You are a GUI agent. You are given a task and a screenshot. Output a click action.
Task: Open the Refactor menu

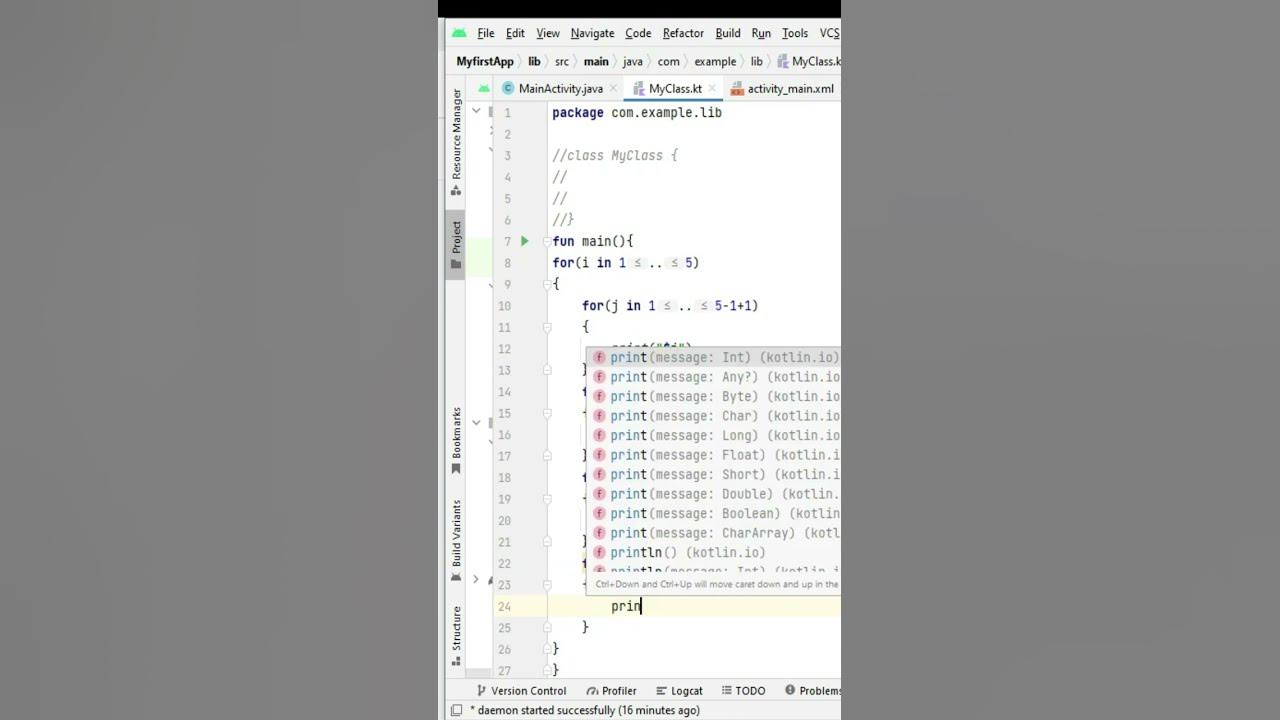click(x=683, y=33)
